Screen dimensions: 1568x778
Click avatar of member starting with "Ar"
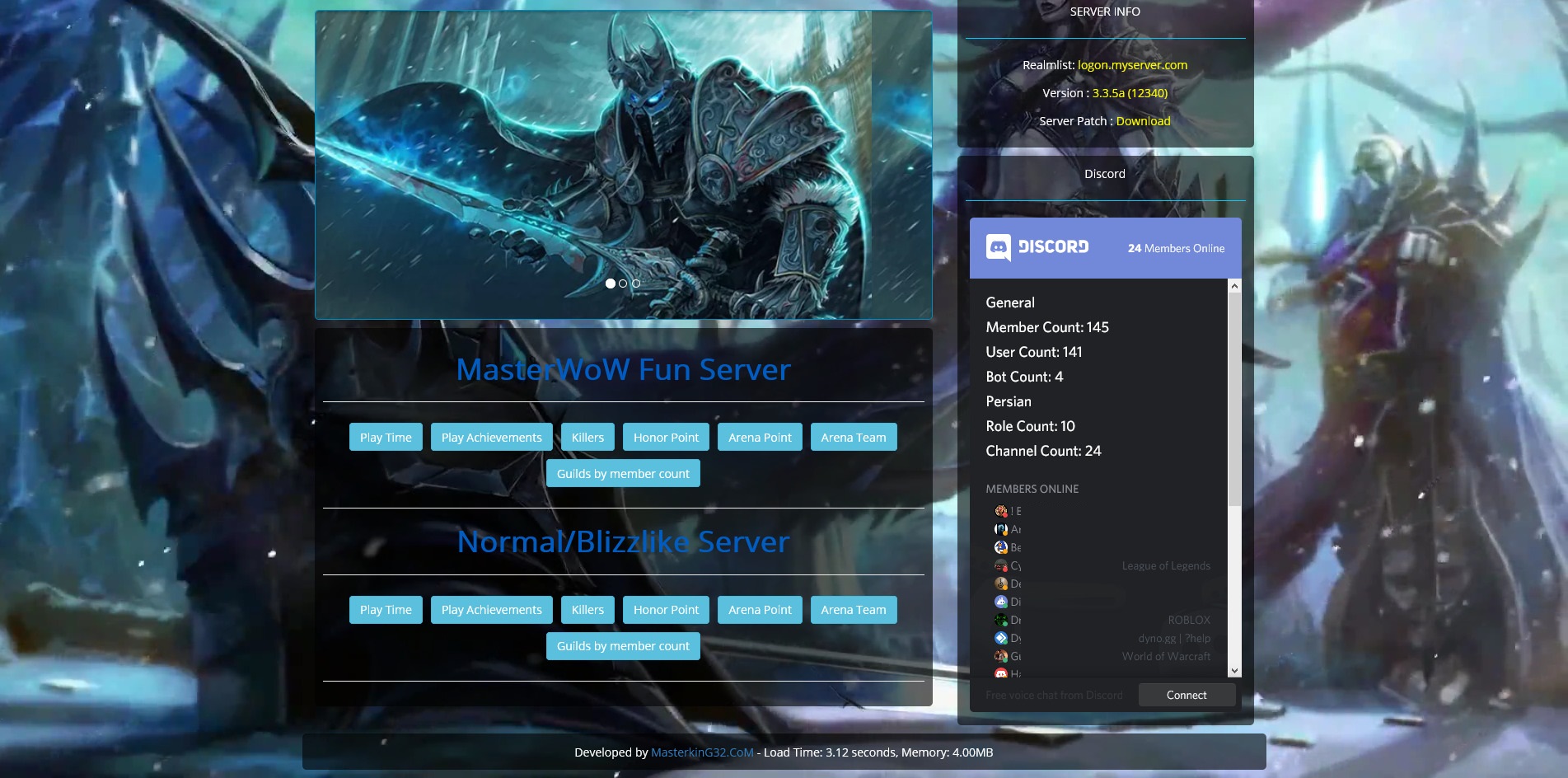[1001, 529]
